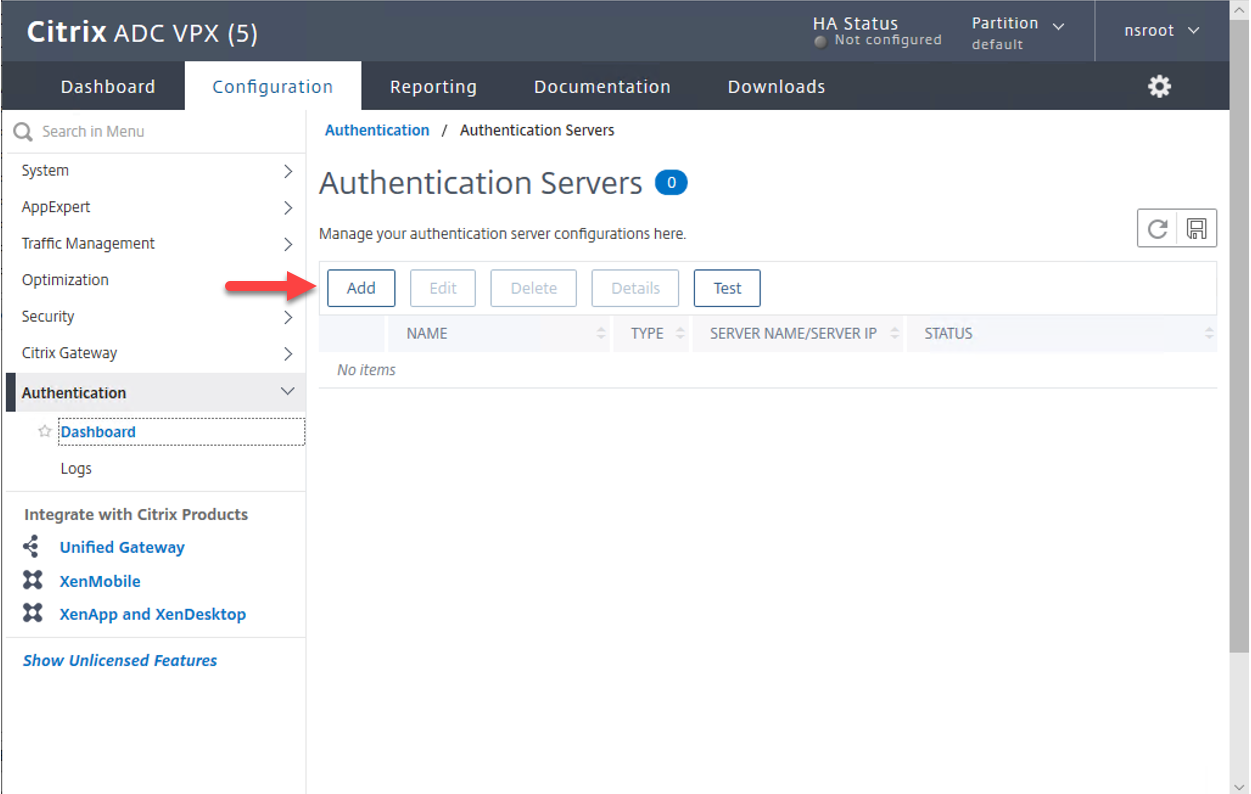The height and width of the screenshot is (794, 1251).
Task: Click the server count badge 0
Action: pos(671,183)
